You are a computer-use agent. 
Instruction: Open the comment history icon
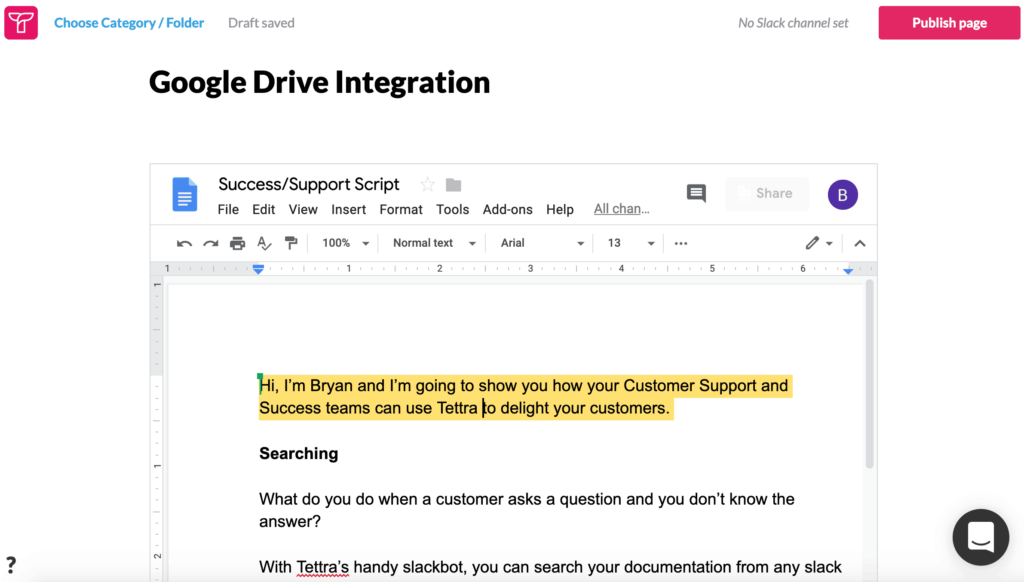pos(696,193)
